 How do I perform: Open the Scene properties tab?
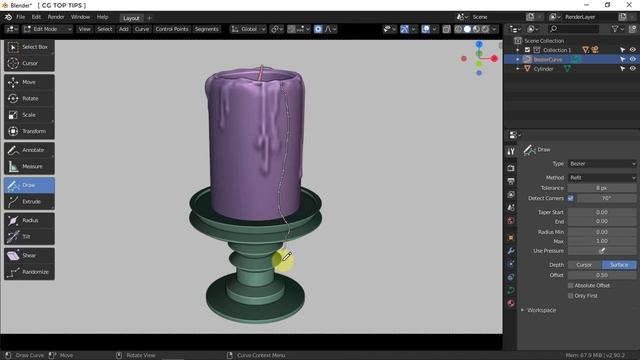511,208
